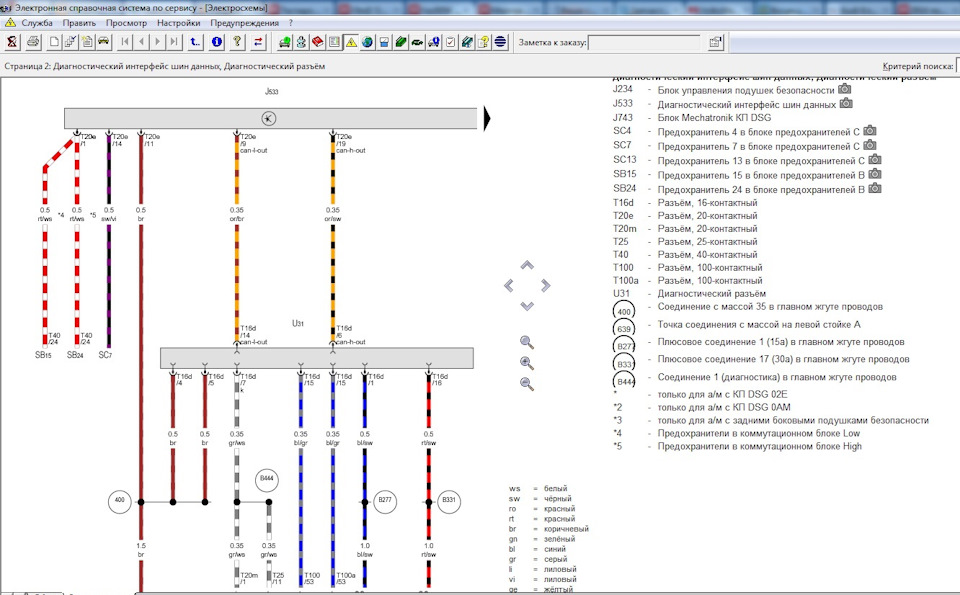Click the order note button next to the field
Viewport: 960px width, 595px height.
(716, 42)
